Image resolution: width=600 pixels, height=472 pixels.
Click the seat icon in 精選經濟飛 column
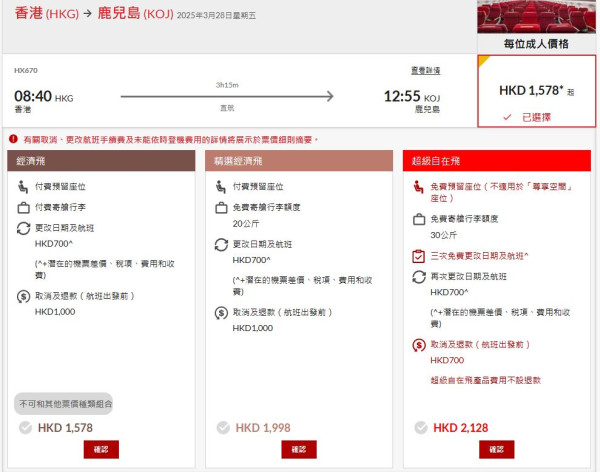click(x=221, y=187)
